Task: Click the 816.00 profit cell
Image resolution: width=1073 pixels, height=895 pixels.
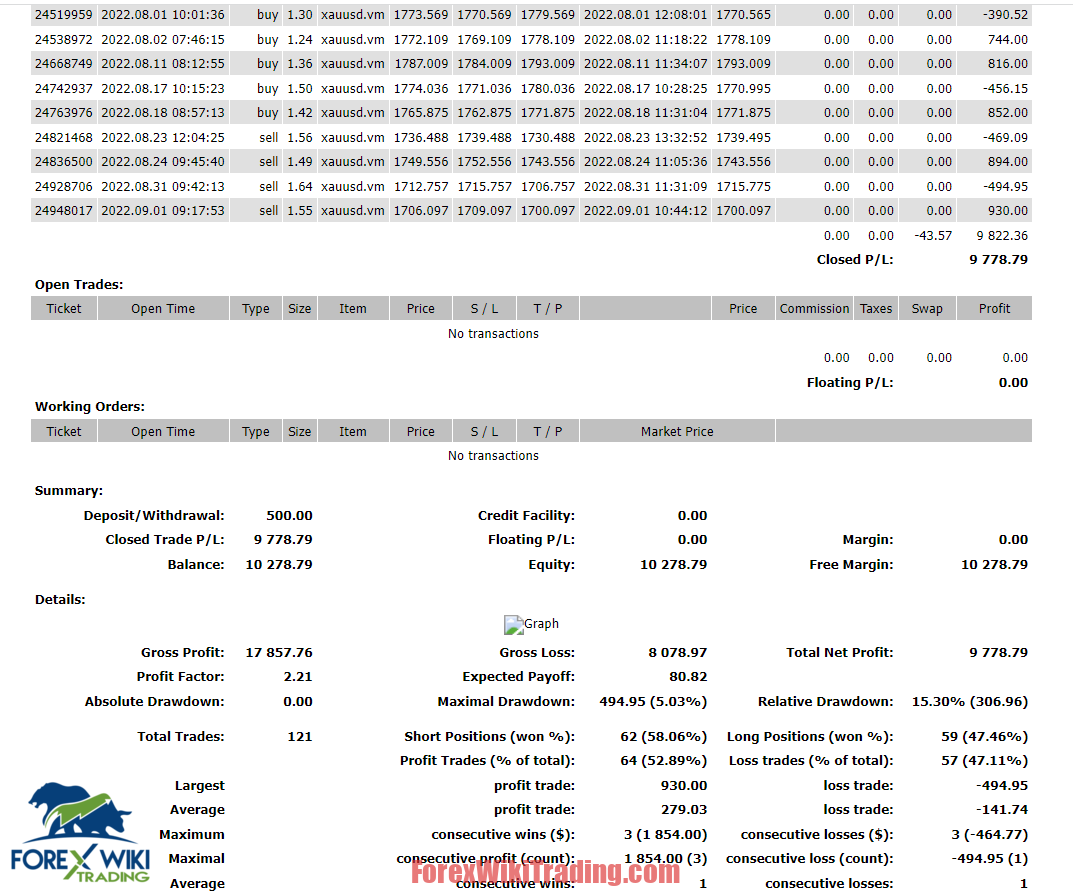Action: (x=1008, y=64)
